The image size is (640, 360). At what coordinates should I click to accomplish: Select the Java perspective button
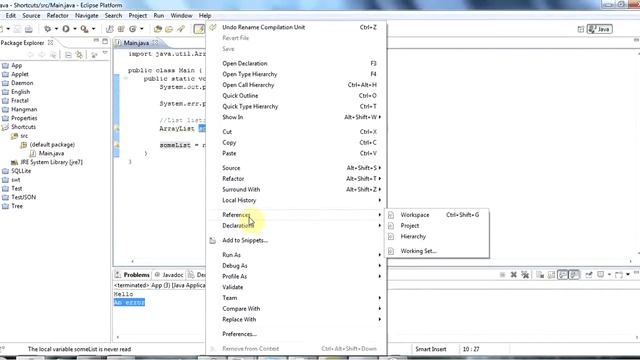pyautogui.click(x=600, y=29)
